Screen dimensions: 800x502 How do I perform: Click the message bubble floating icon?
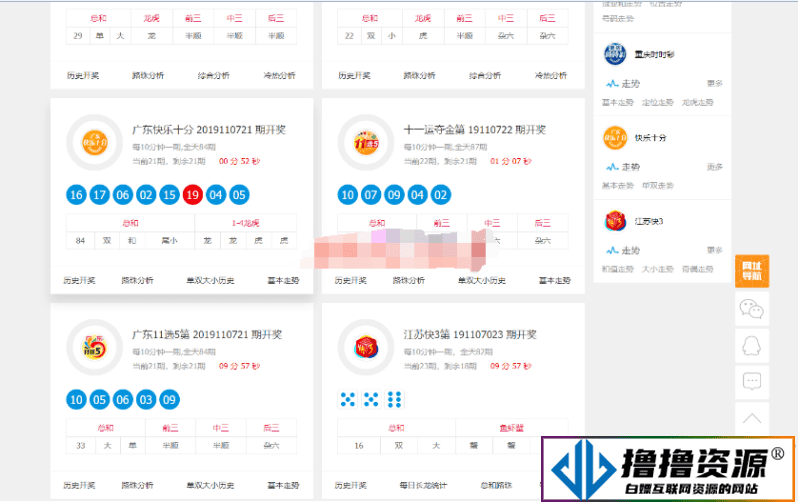click(752, 381)
